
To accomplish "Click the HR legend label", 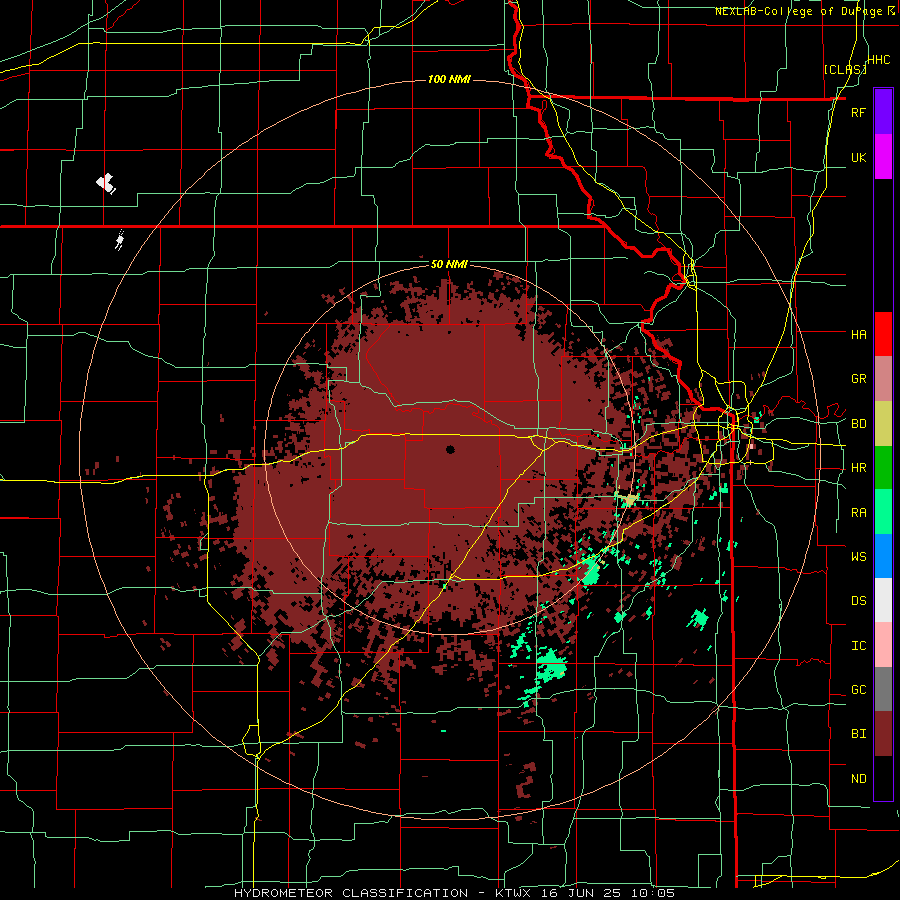I will [x=858, y=468].
